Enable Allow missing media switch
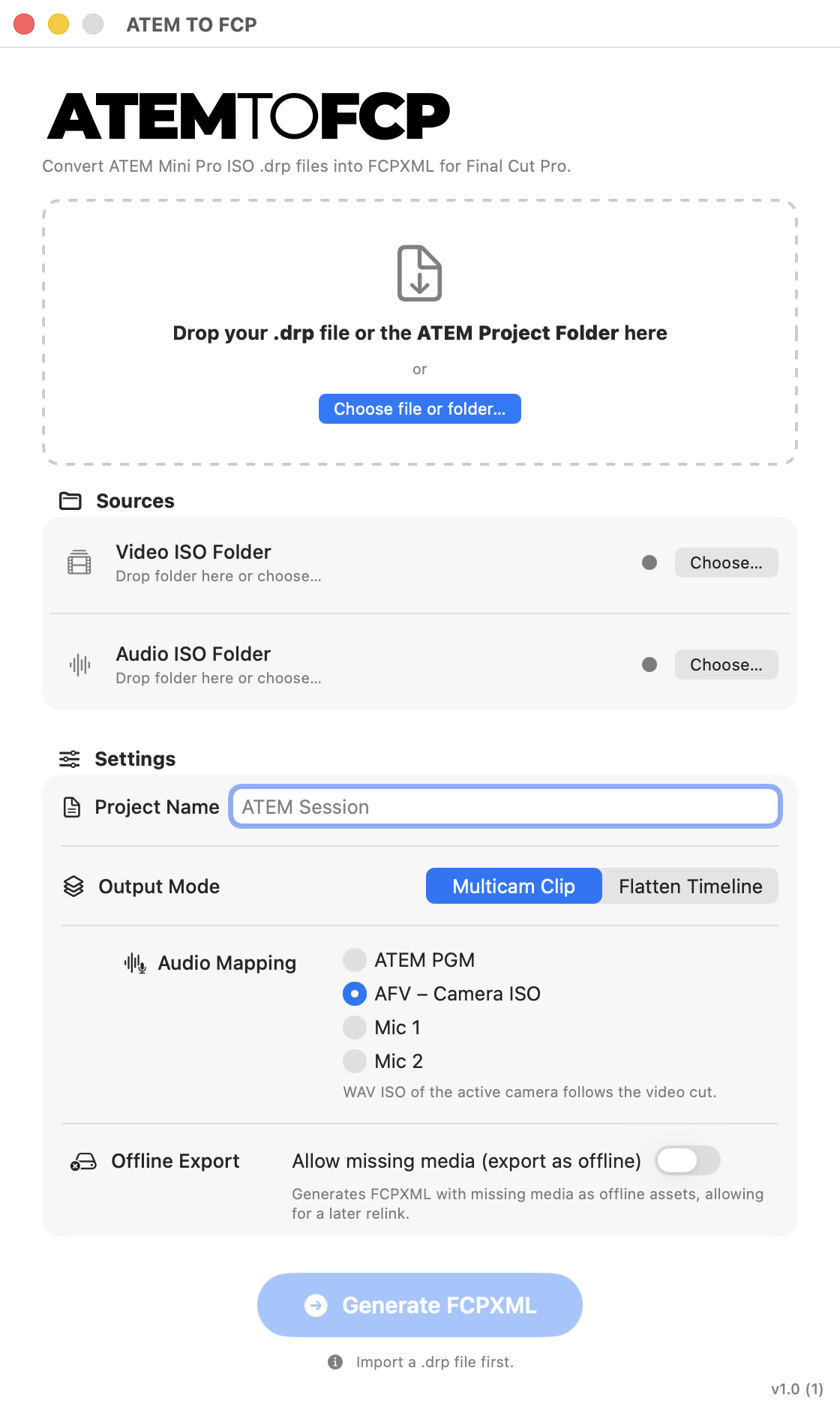 point(687,1161)
